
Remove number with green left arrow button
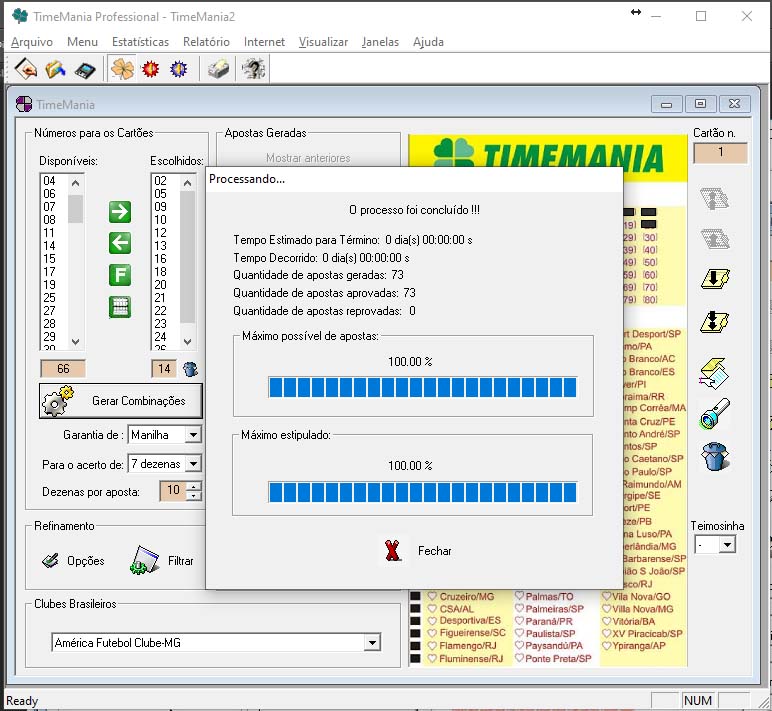pyautogui.click(x=120, y=243)
